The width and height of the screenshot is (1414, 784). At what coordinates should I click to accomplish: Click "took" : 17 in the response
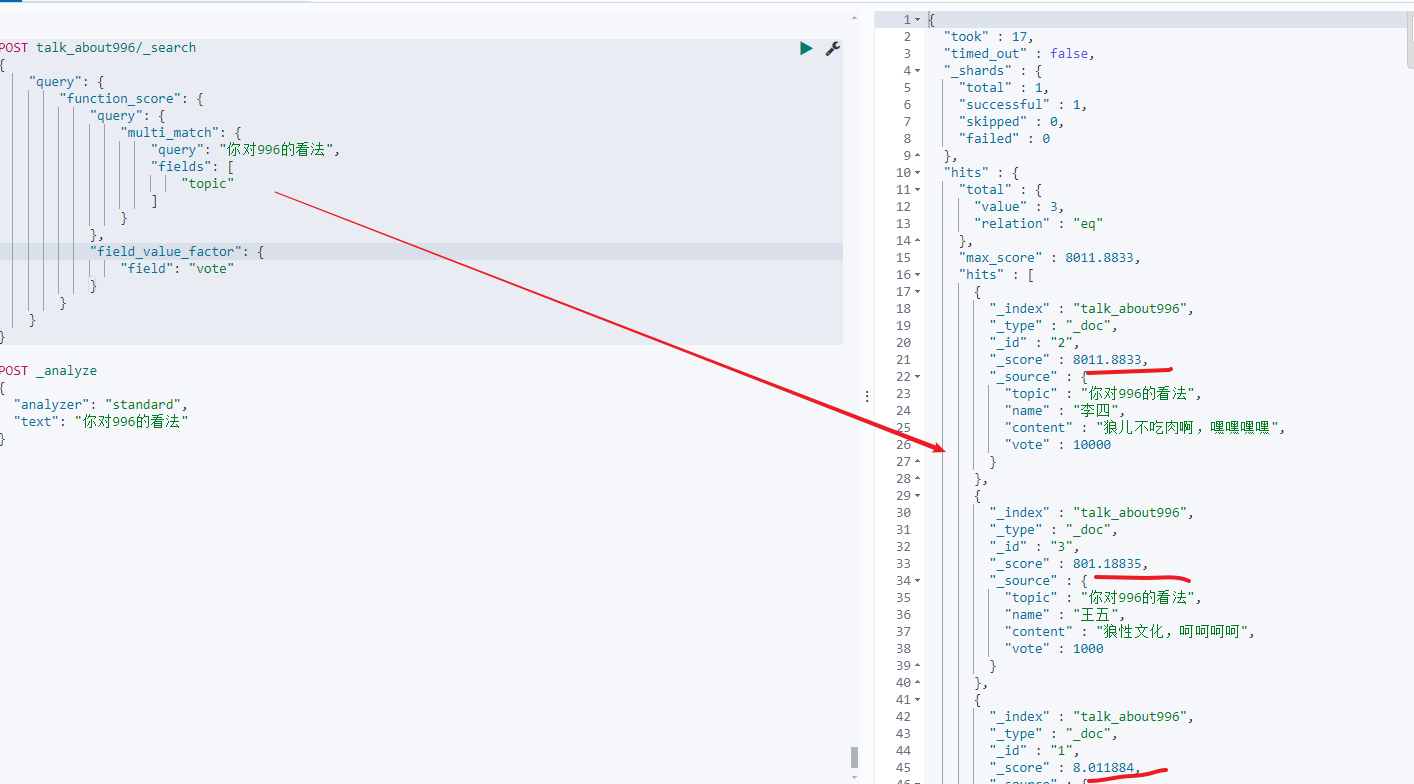coord(989,37)
